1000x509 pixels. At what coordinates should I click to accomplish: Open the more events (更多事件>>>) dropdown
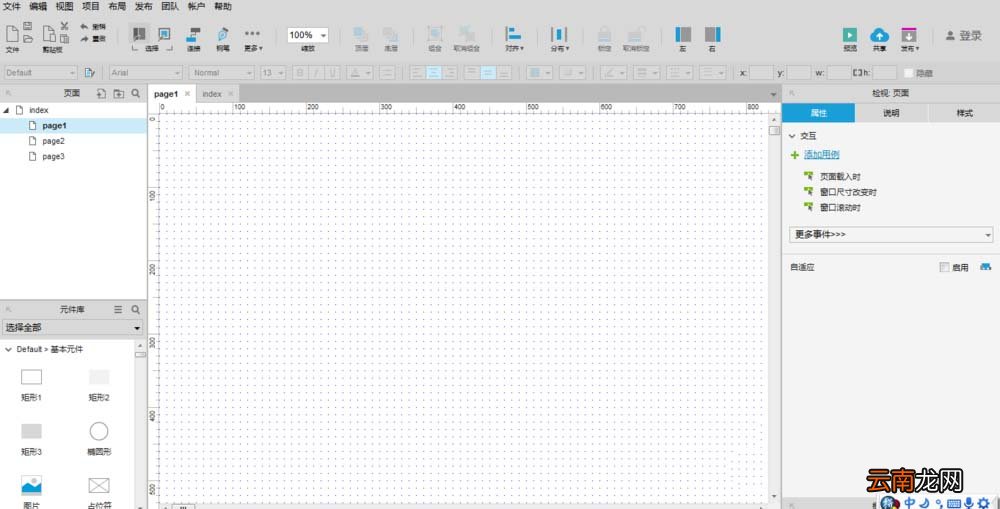[x=891, y=234]
